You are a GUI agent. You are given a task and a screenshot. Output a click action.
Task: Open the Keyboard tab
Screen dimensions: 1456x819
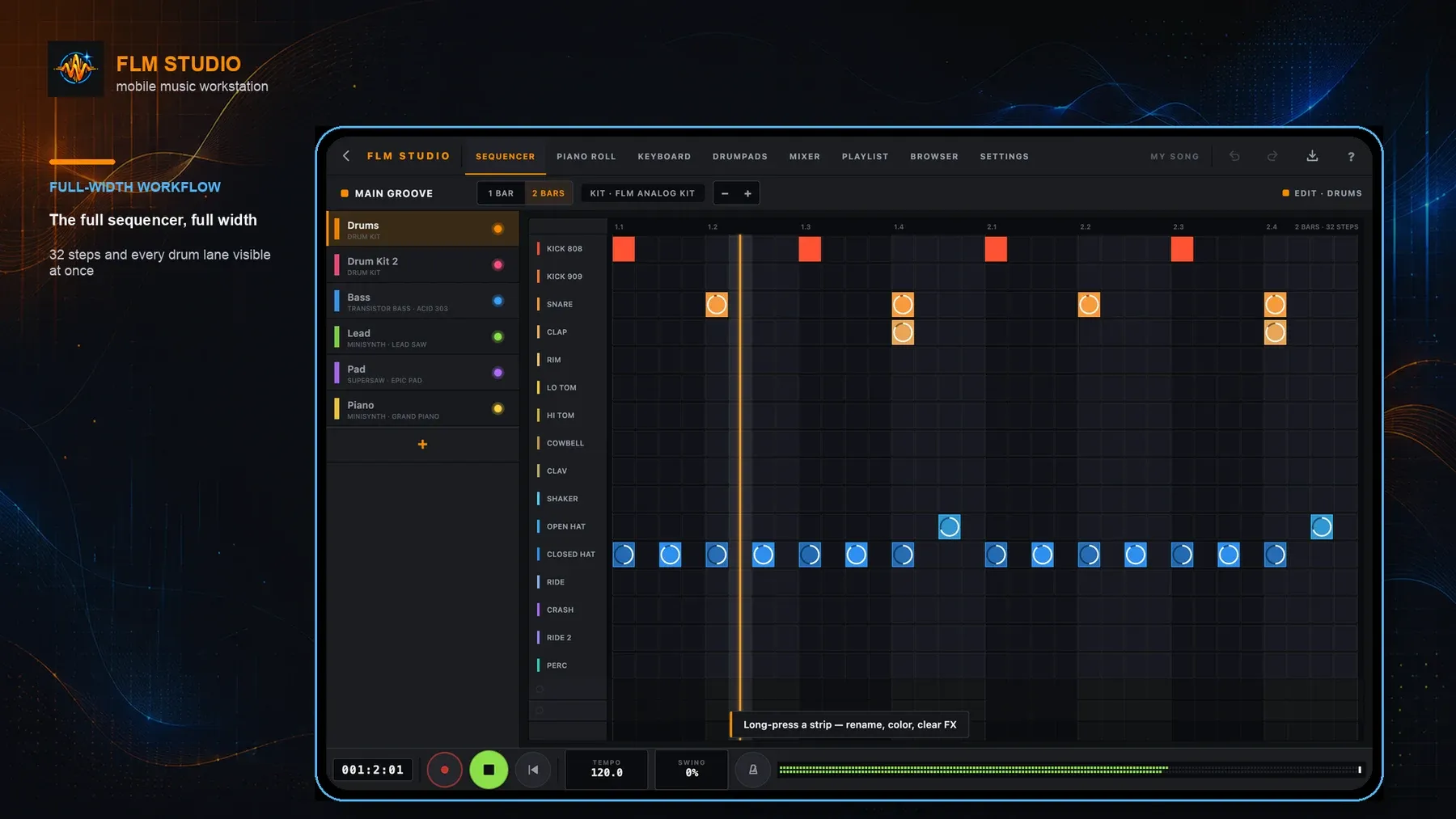(x=664, y=157)
